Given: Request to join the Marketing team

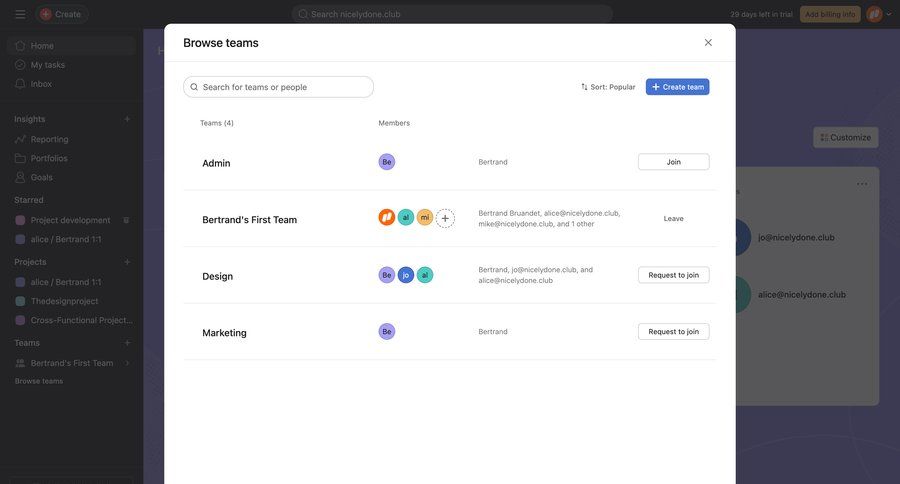Looking at the screenshot, I should pyautogui.click(x=673, y=331).
